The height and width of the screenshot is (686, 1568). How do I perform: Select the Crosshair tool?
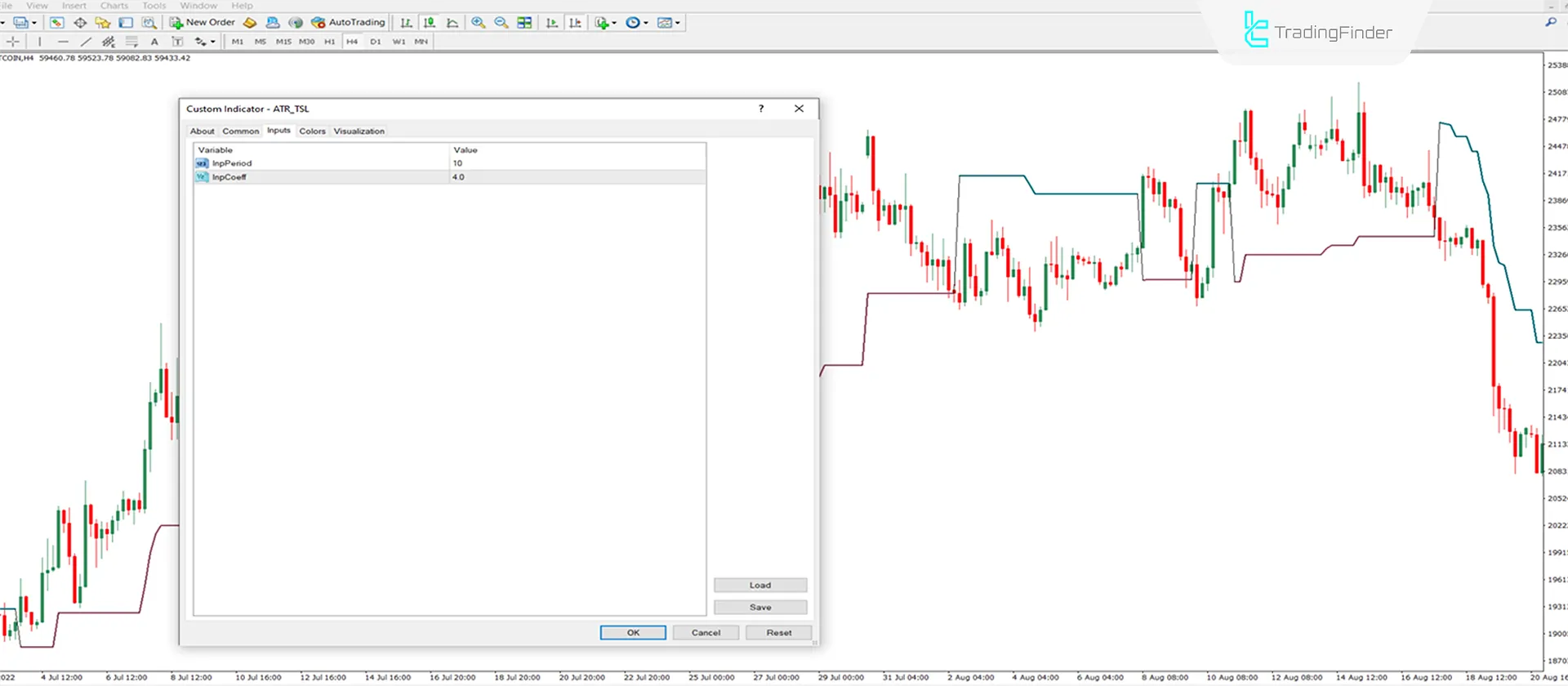(13, 42)
